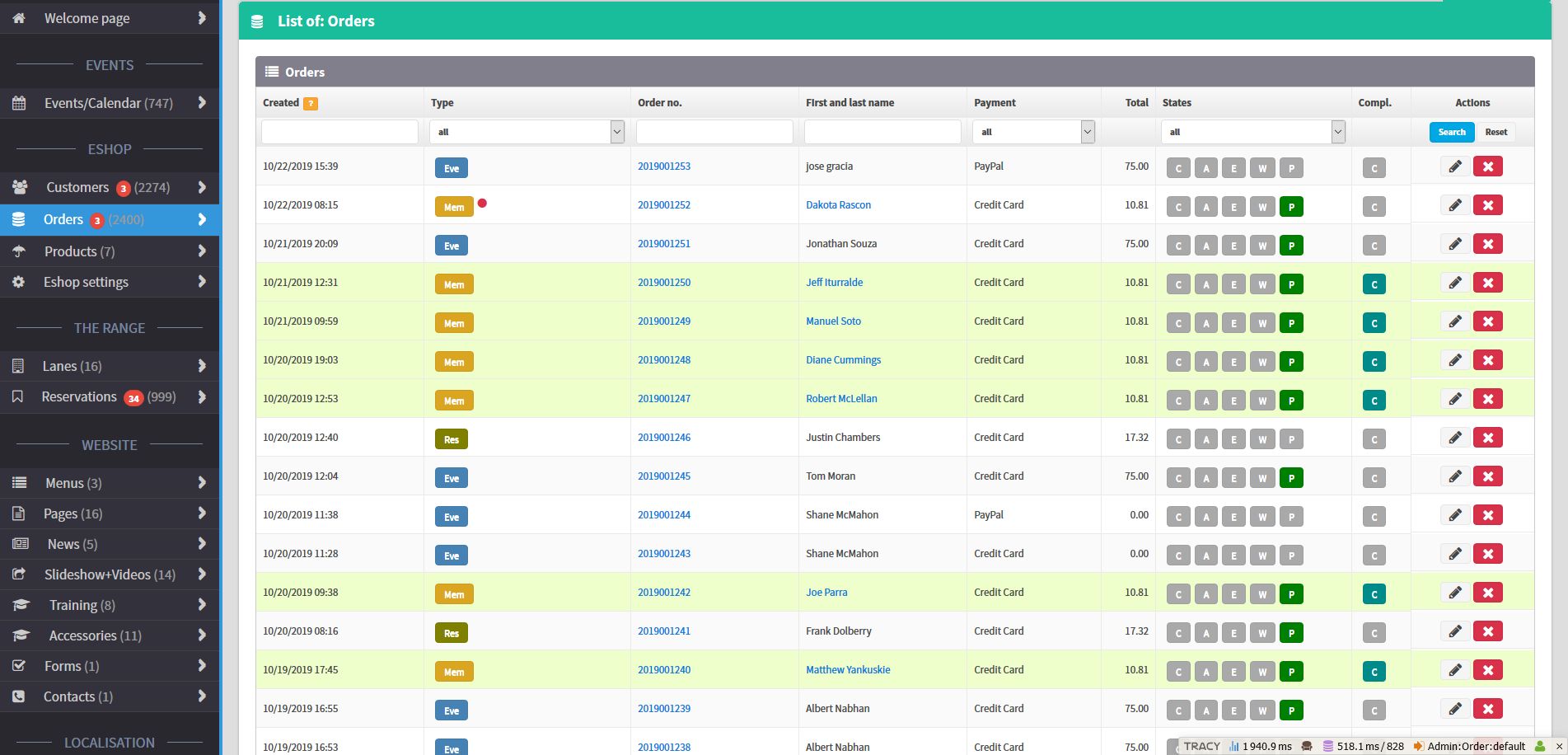The width and height of the screenshot is (1568, 755).
Task: Click red delete icon for Tom Moran's order
Action: (x=1487, y=476)
